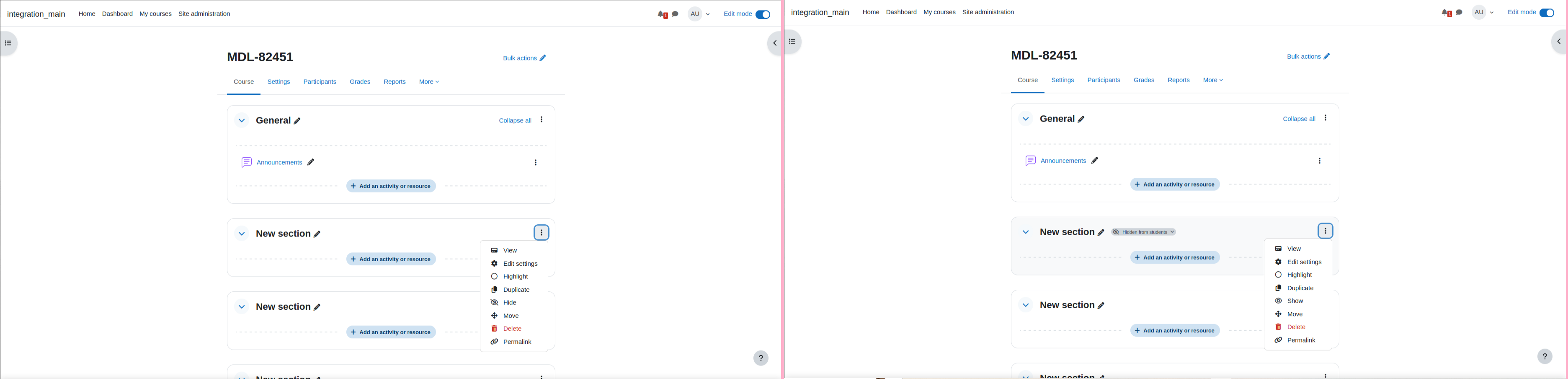Click highlighted section kebab button, left window
The height and width of the screenshot is (379, 1568).
point(542,233)
